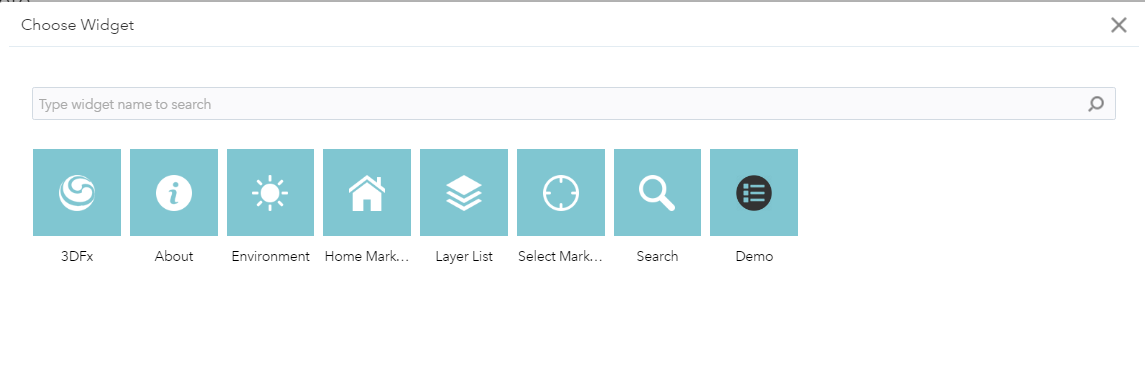Select the Home Marker house icon
The image size is (1145, 384).
(367, 193)
